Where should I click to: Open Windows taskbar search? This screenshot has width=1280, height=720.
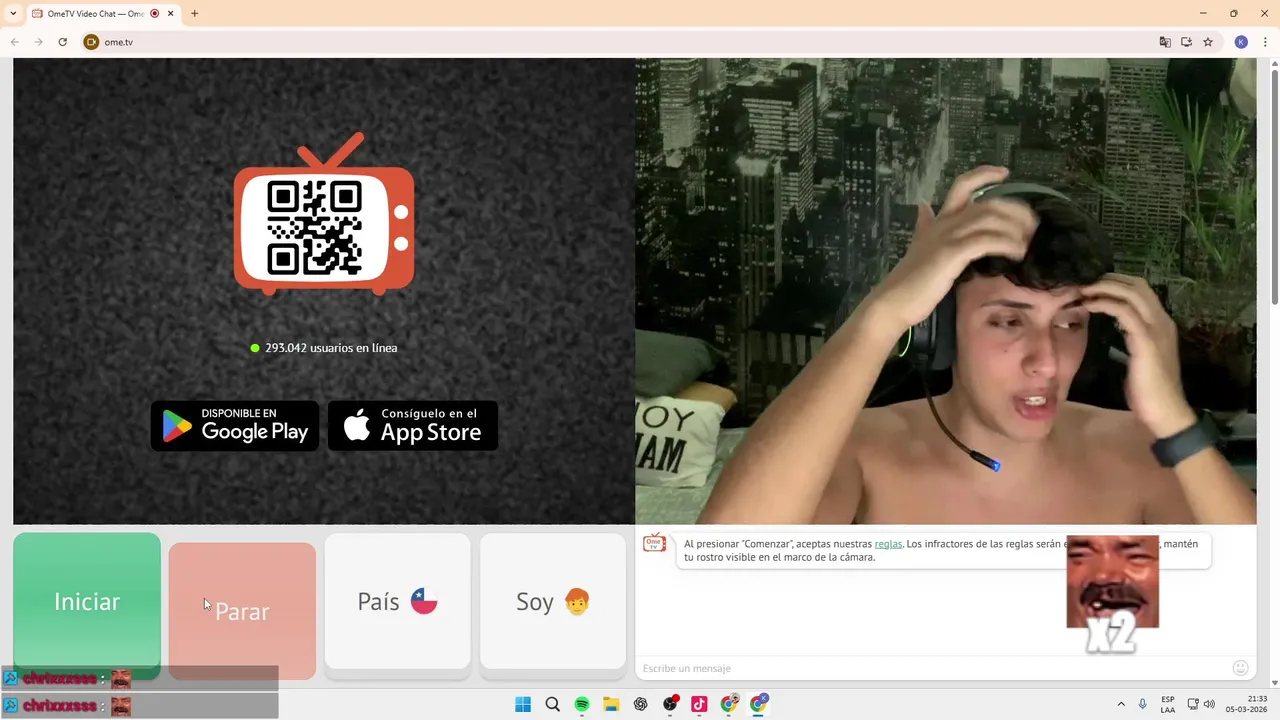point(552,704)
